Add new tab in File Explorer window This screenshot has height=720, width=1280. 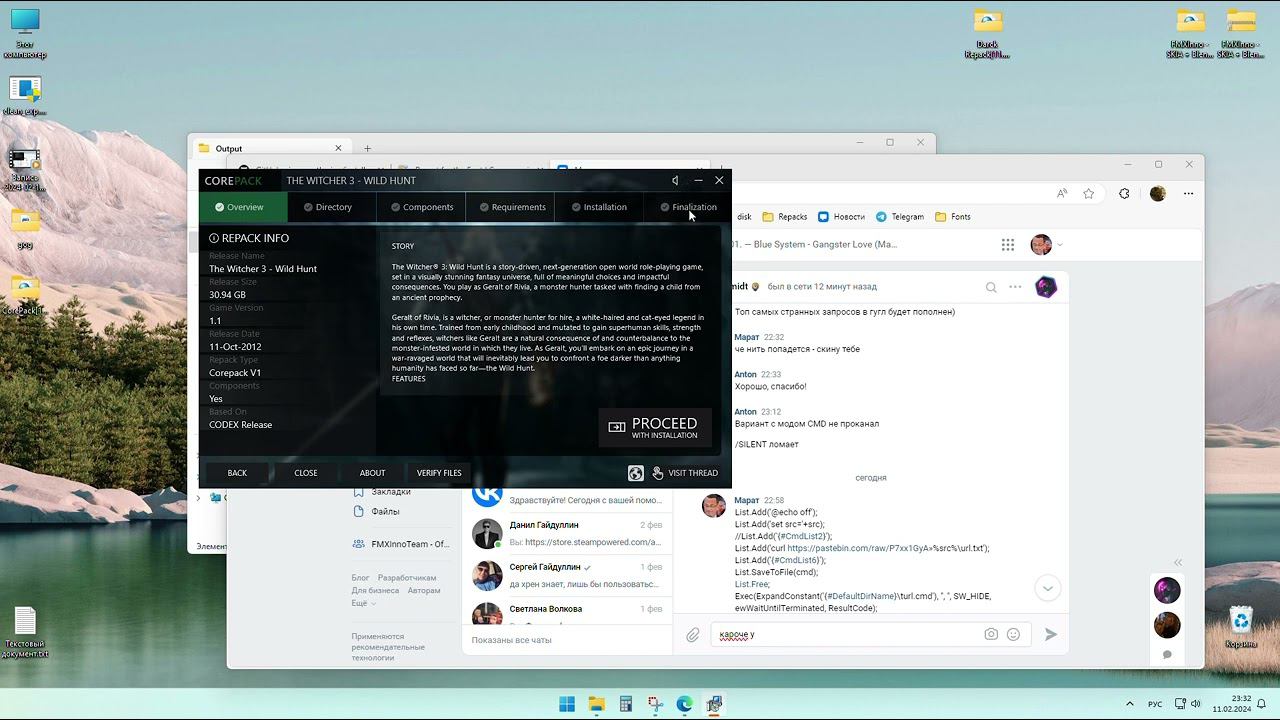tap(367, 148)
